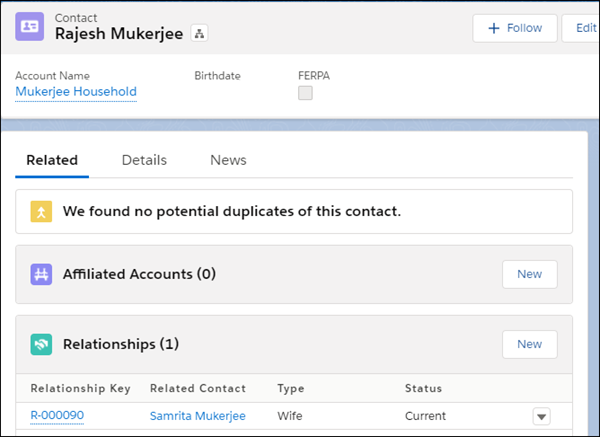Click the yellow potential duplicates icon
This screenshot has height=437, width=600.
point(41,212)
